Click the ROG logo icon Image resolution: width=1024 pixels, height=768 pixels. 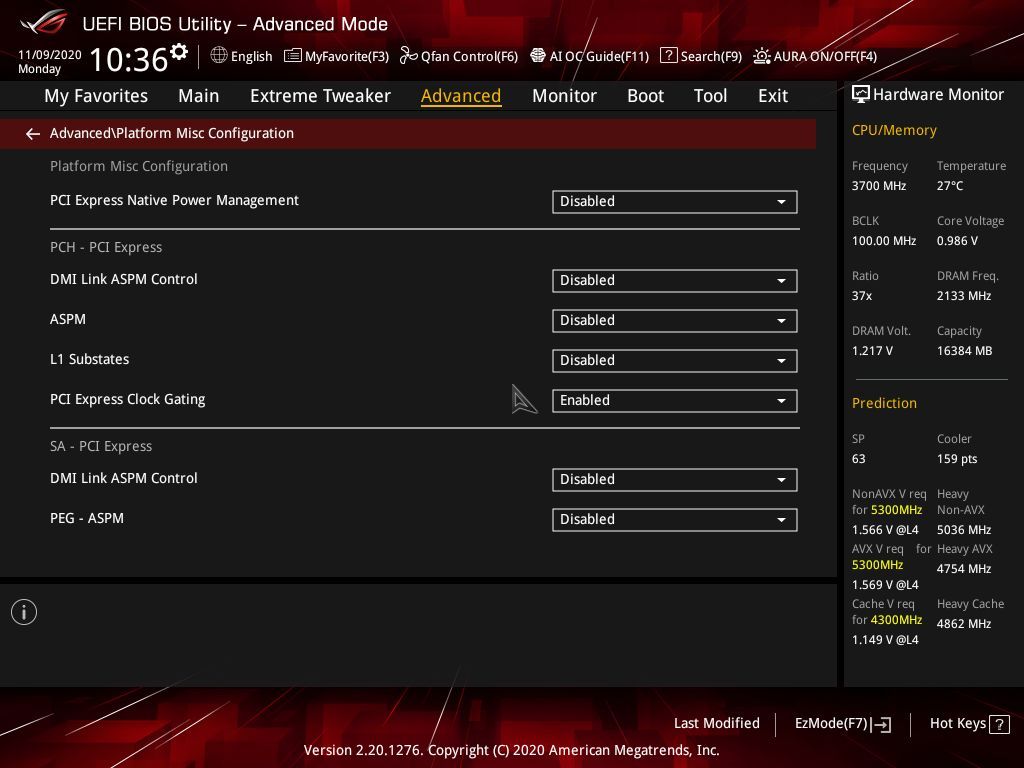point(44,22)
